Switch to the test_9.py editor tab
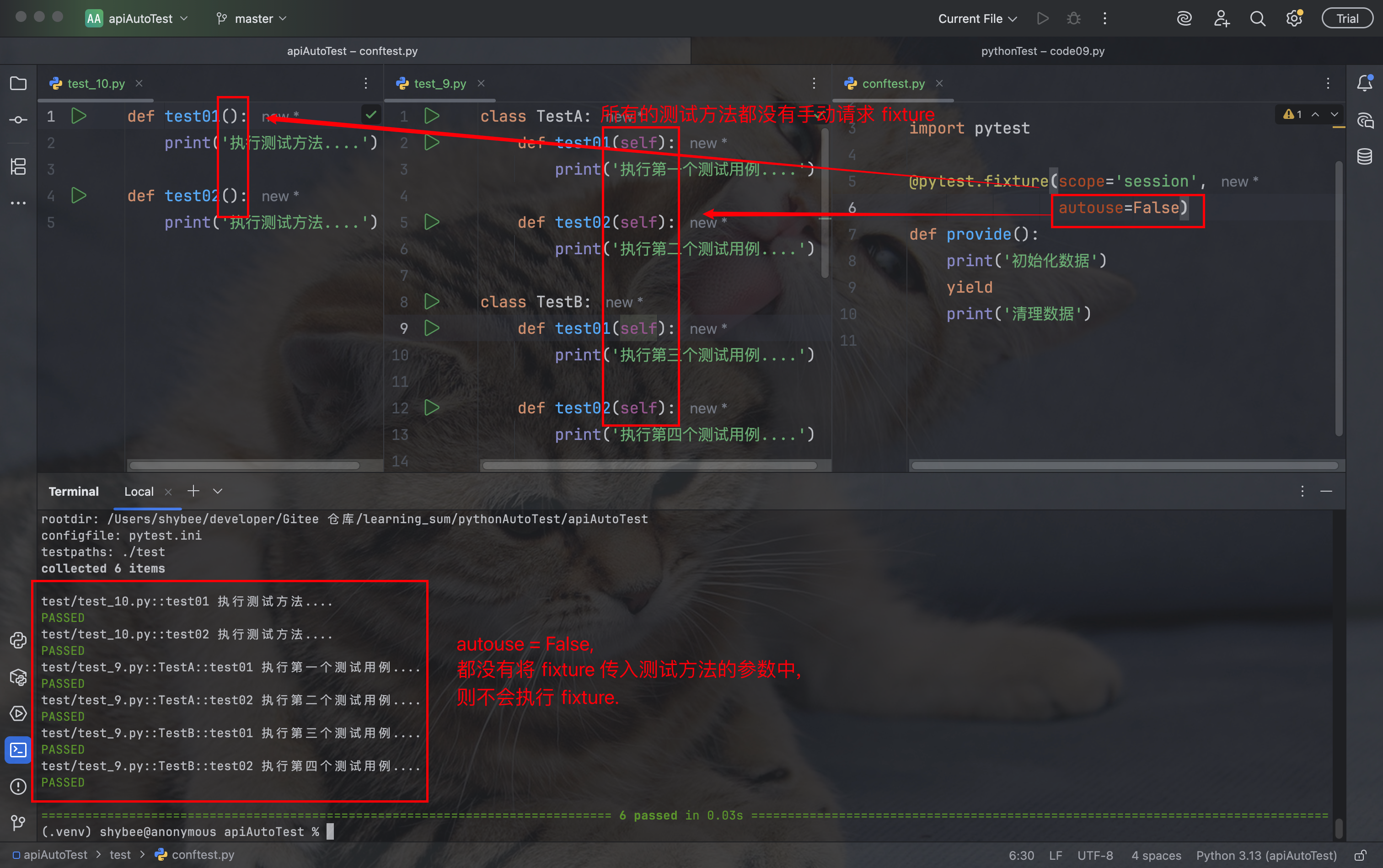The width and height of the screenshot is (1383, 868). pos(440,84)
